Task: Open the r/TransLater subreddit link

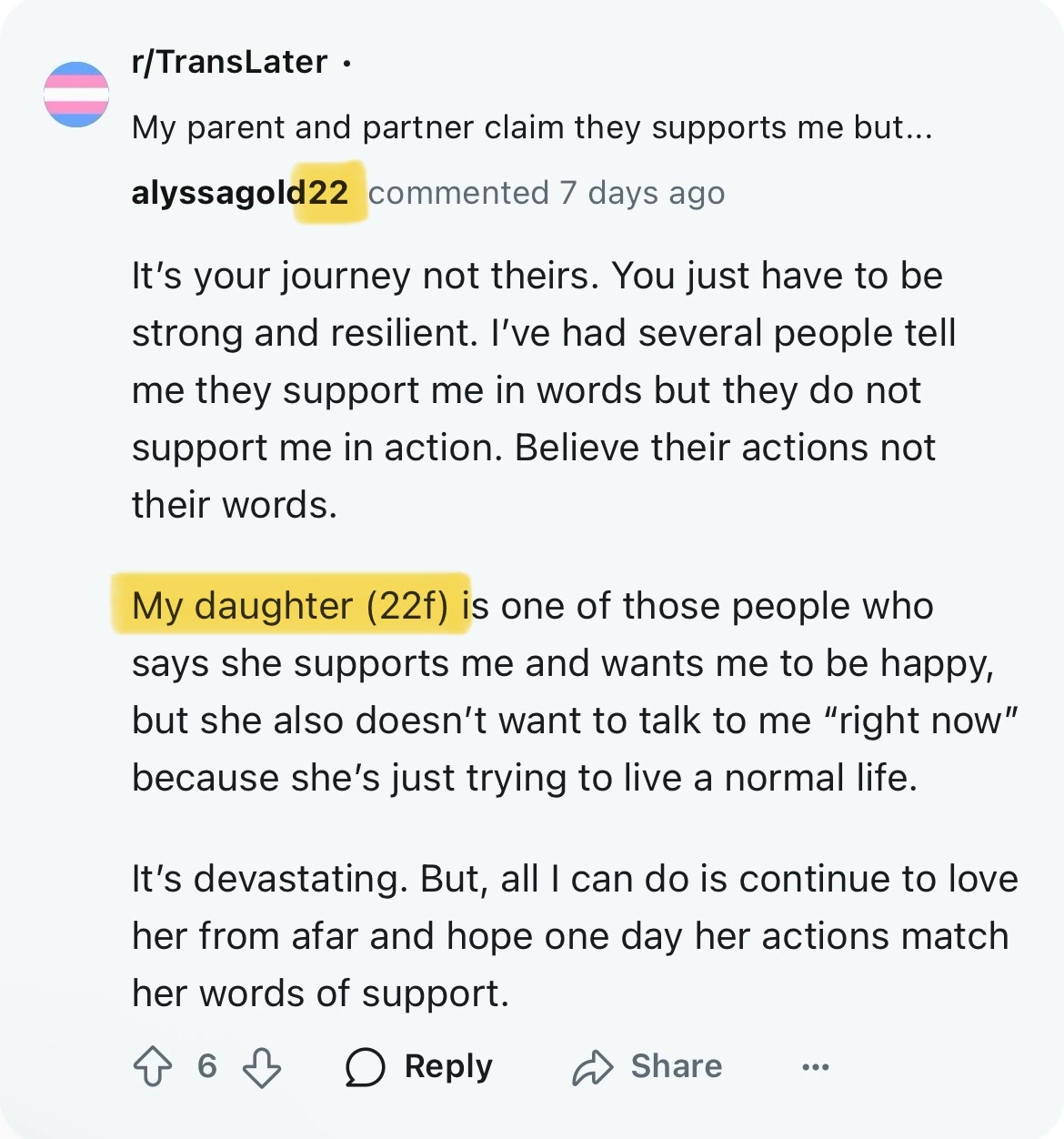Action: (x=229, y=62)
